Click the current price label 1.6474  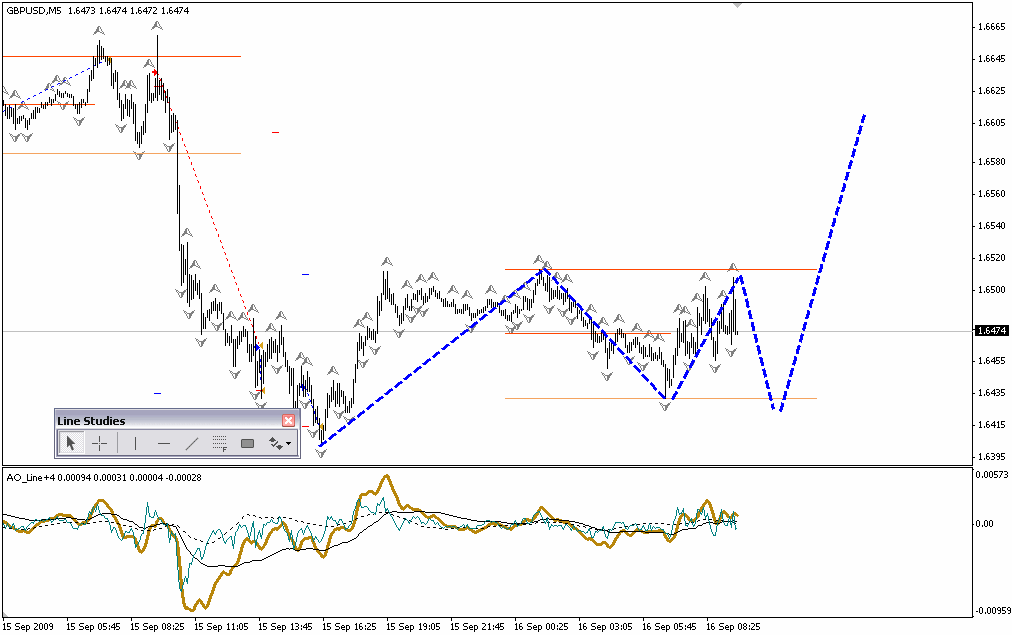pyautogui.click(x=990, y=330)
